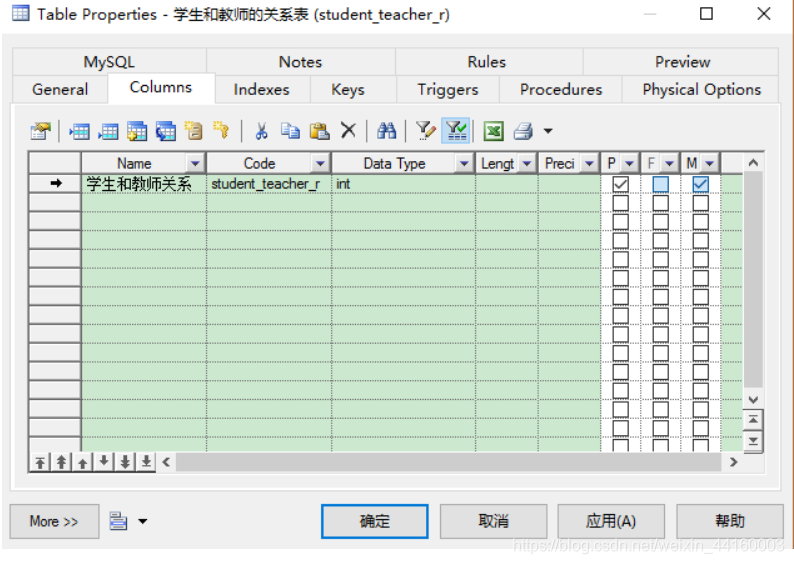Open M column filter dropdown

pyautogui.click(x=709, y=164)
